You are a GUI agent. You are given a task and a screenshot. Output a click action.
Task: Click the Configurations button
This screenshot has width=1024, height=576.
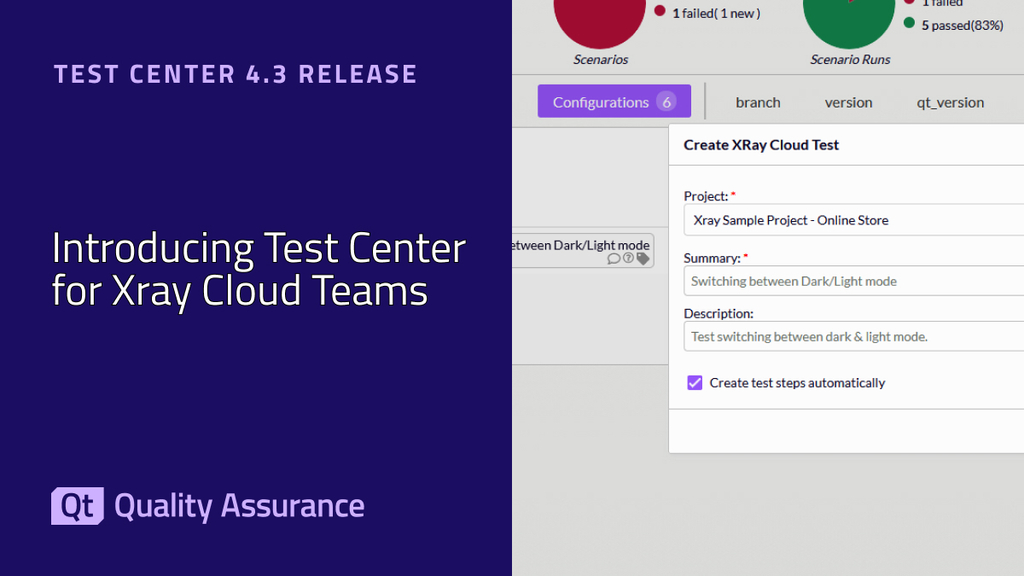pyautogui.click(x=601, y=101)
